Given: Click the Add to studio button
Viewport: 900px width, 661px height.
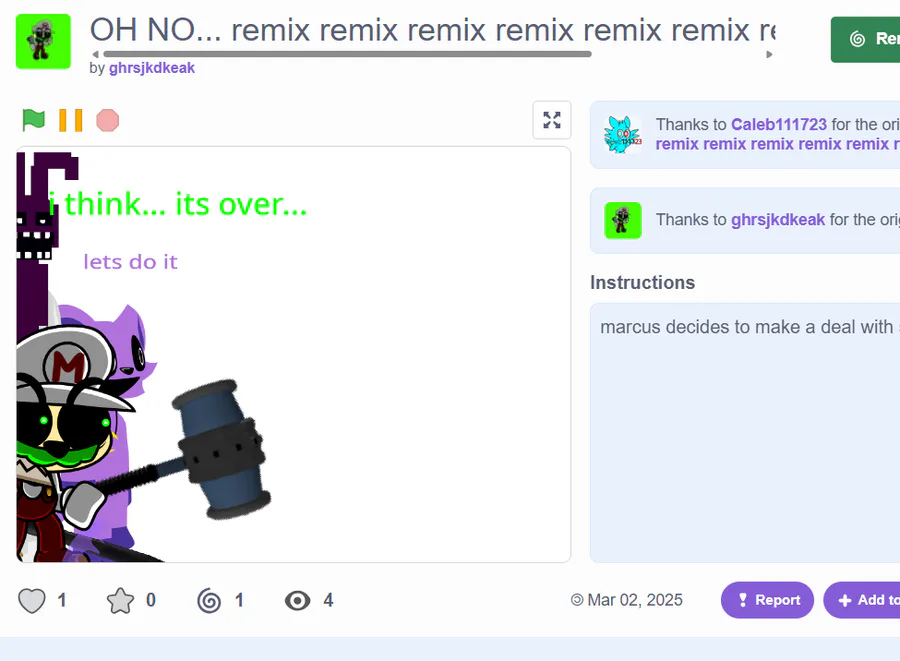Looking at the screenshot, I should pyautogui.click(x=862, y=600).
